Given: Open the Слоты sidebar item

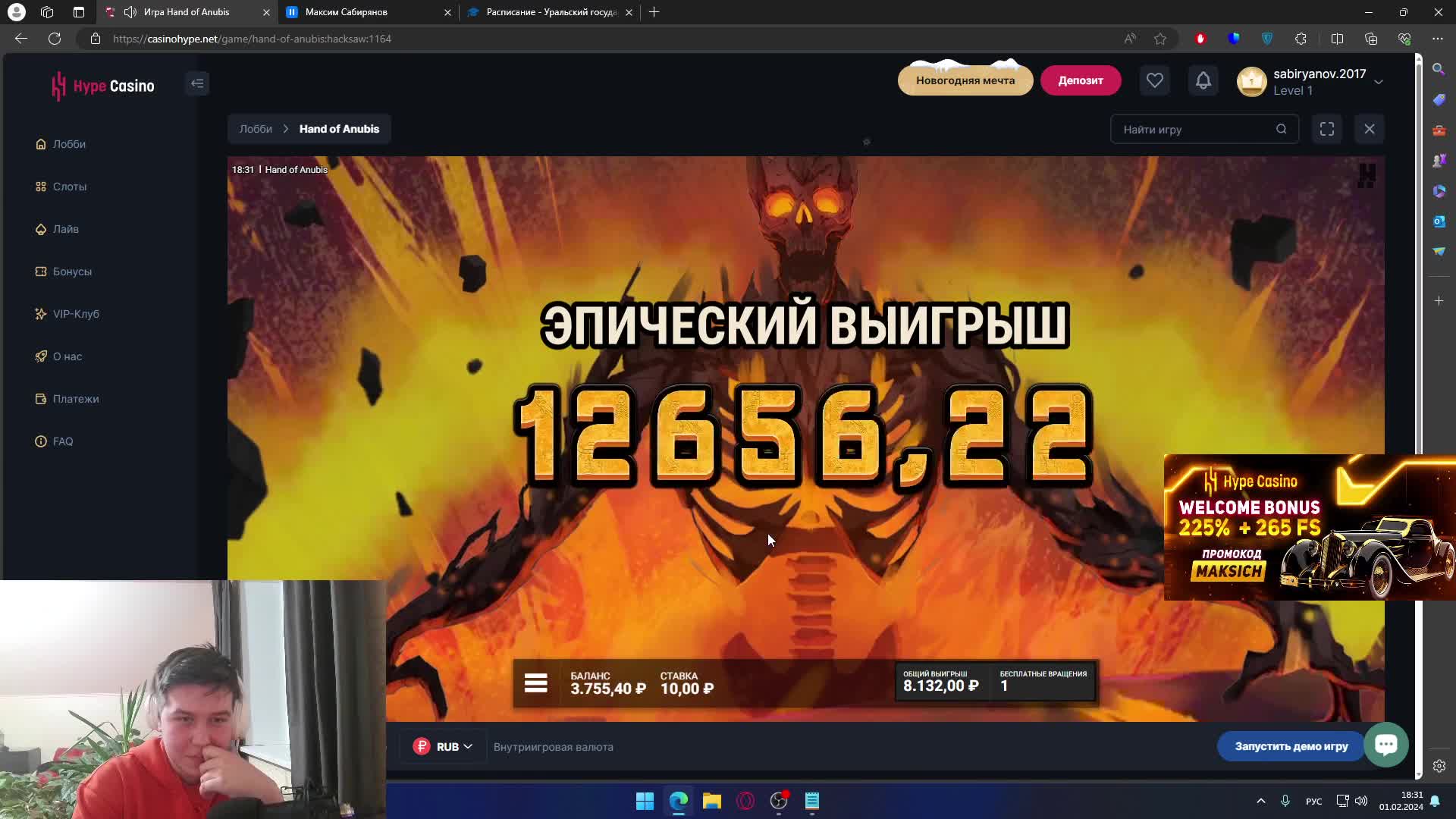Looking at the screenshot, I should tap(61, 187).
